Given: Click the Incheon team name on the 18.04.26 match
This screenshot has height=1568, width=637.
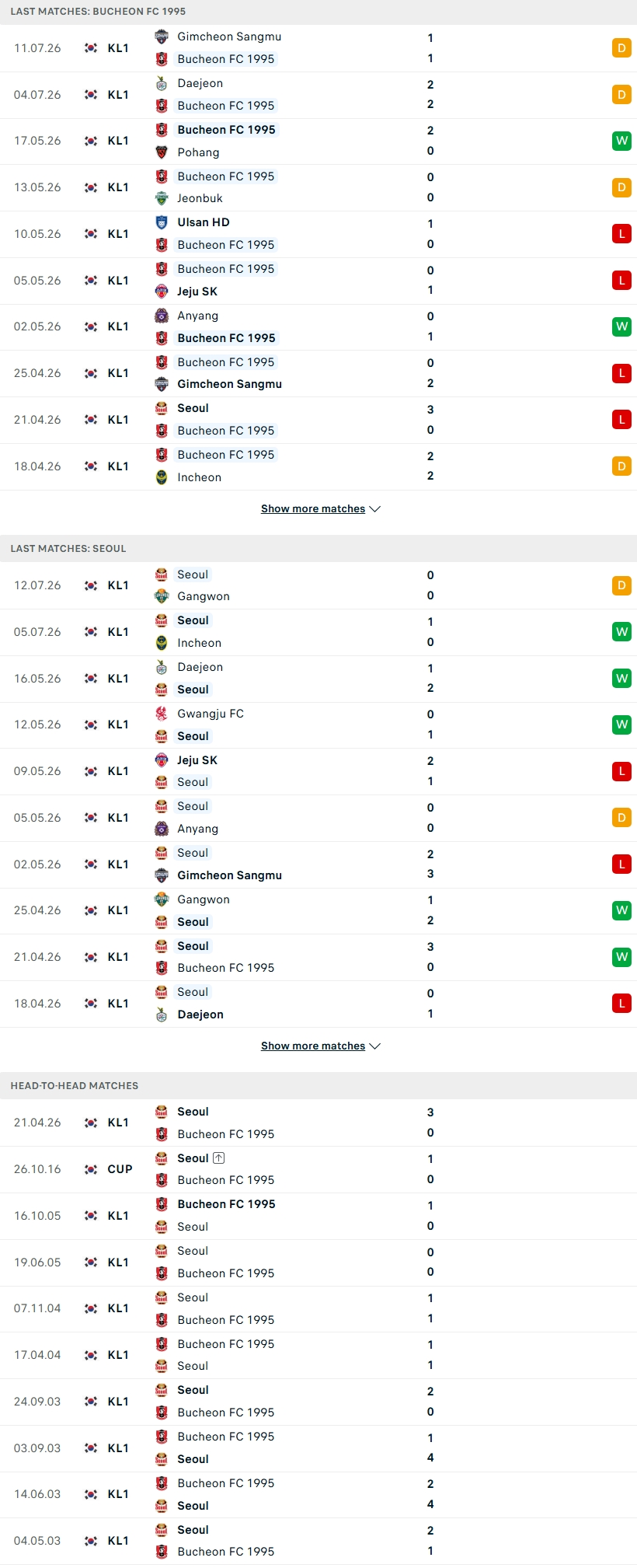Looking at the screenshot, I should 199,477.
